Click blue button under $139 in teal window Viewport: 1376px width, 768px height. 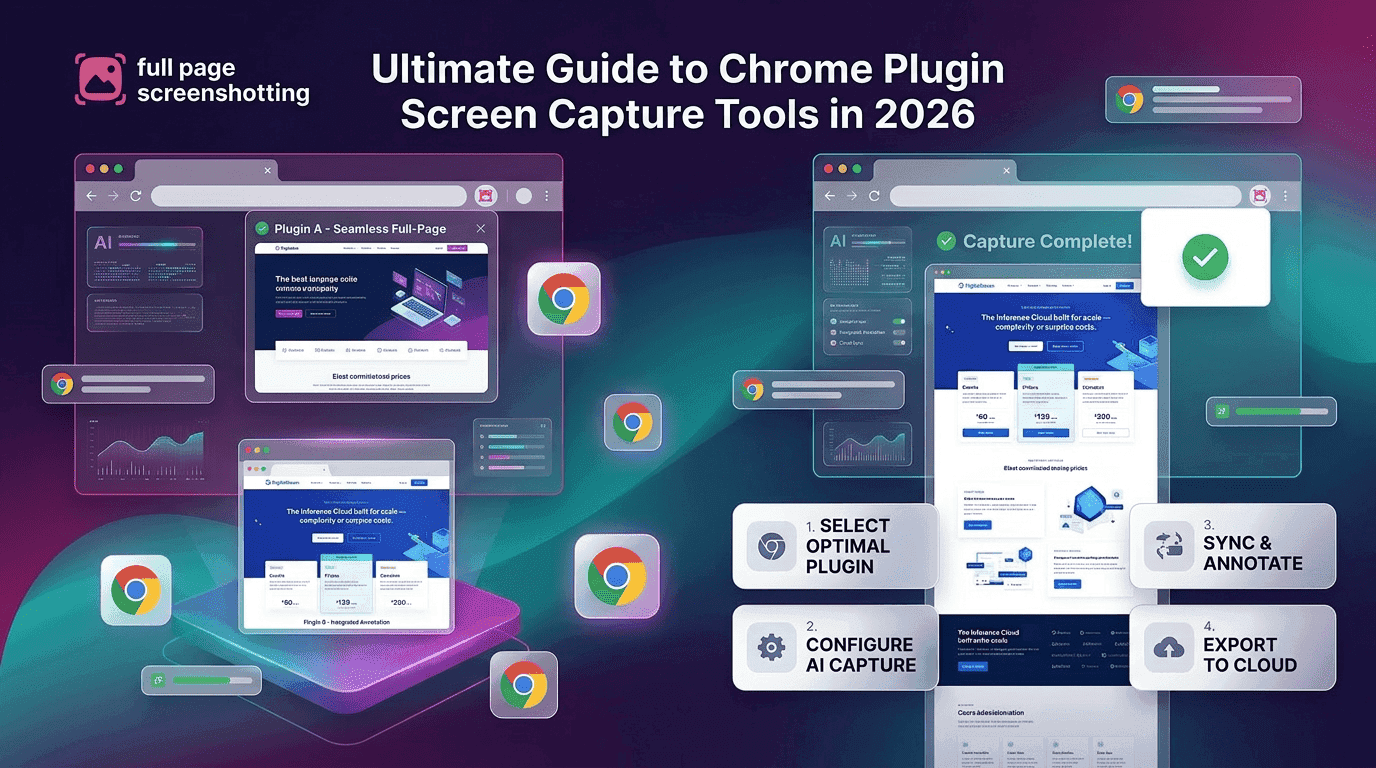(1045, 433)
